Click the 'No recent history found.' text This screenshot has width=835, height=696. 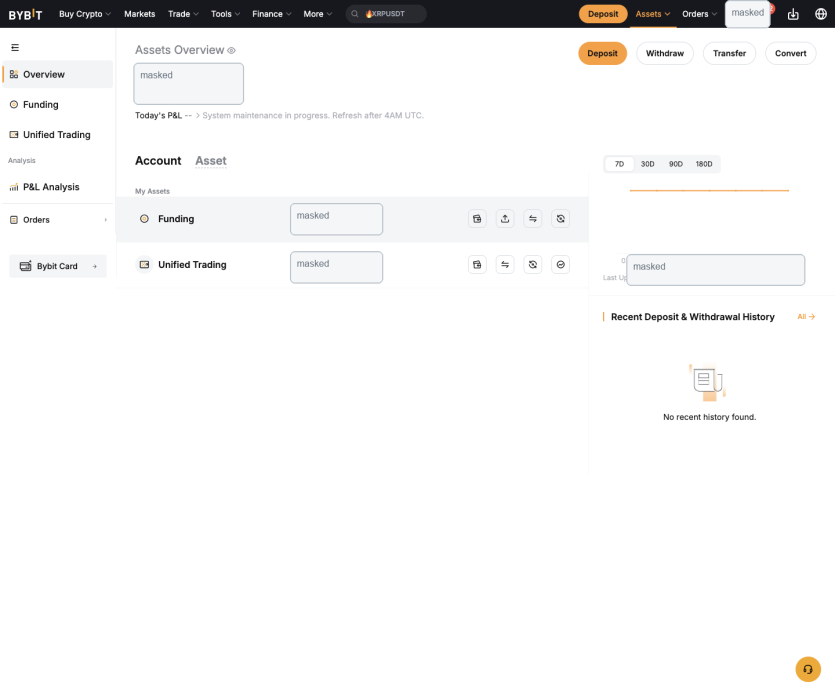709,417
